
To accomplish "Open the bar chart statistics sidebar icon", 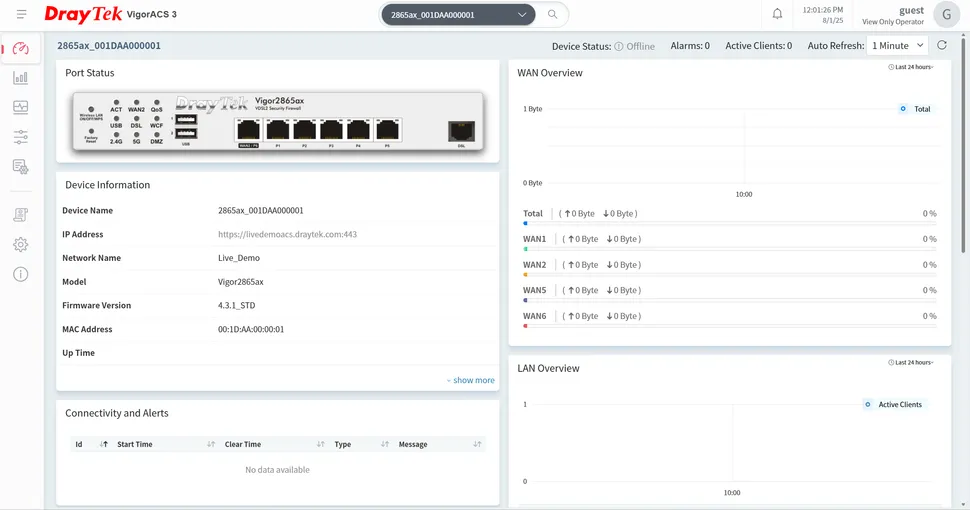I will (21, 78).
